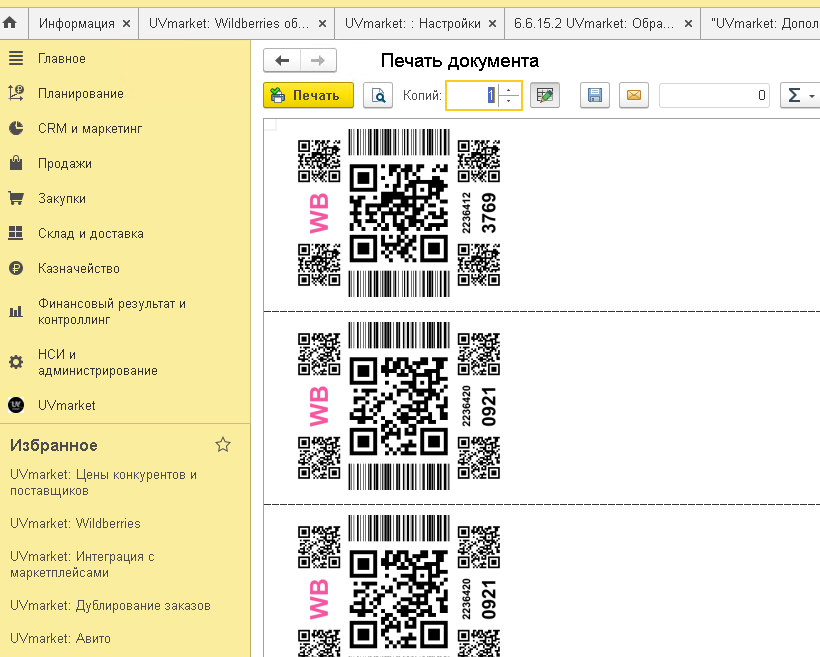
Task: Click the home icon tab
Action: (x=10, y=24)
